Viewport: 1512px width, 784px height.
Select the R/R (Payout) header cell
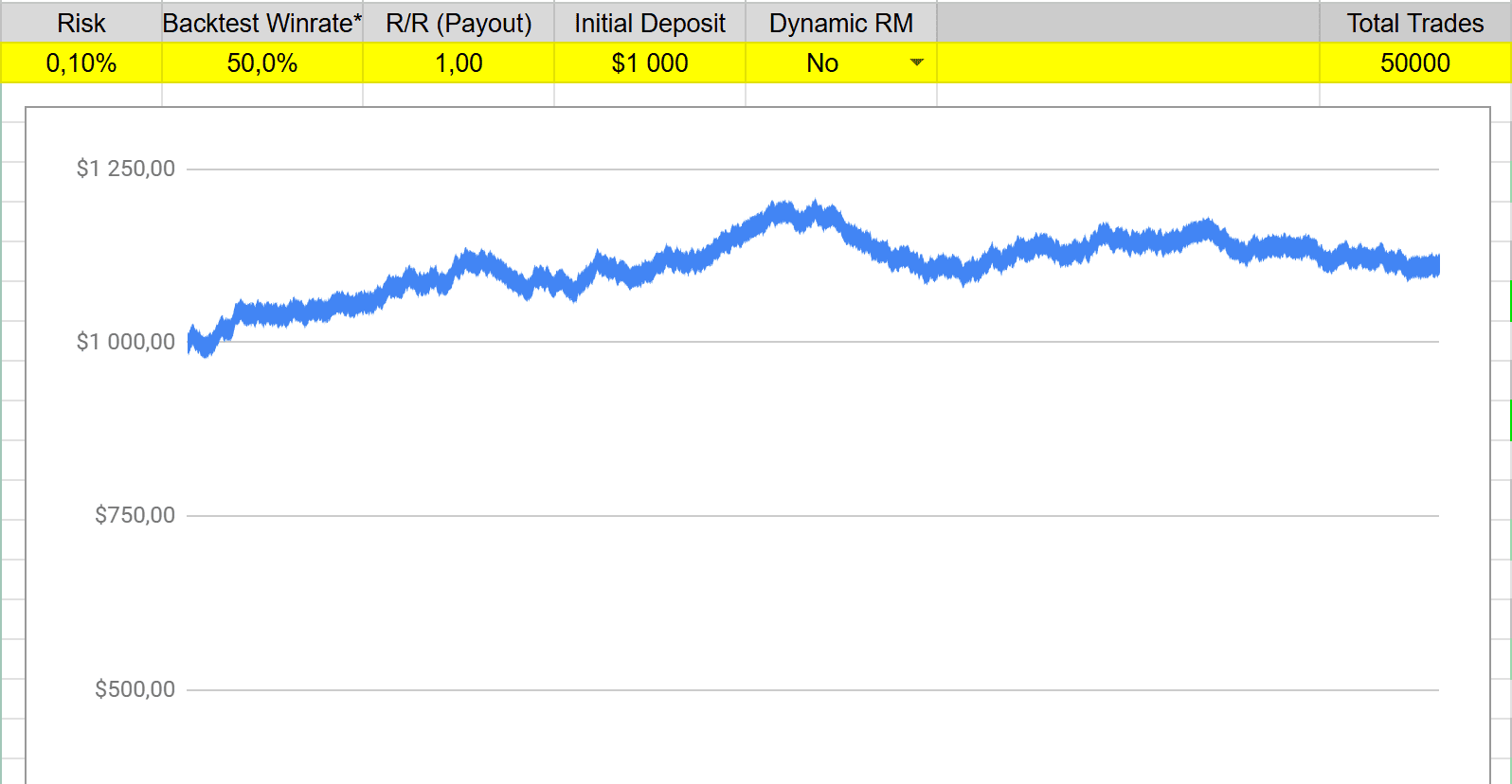[459, 23]
